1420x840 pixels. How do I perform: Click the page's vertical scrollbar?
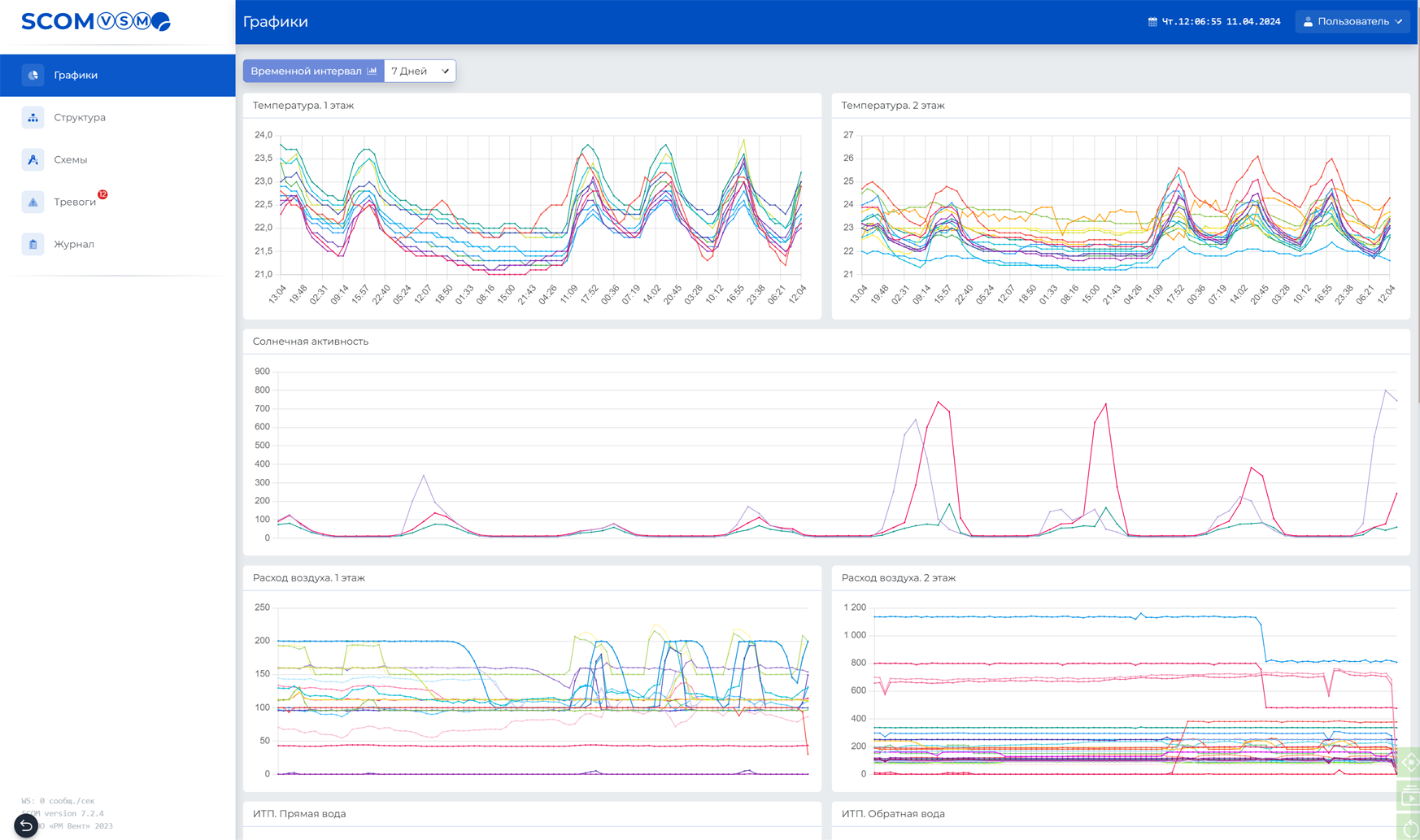pos(1417,244)
